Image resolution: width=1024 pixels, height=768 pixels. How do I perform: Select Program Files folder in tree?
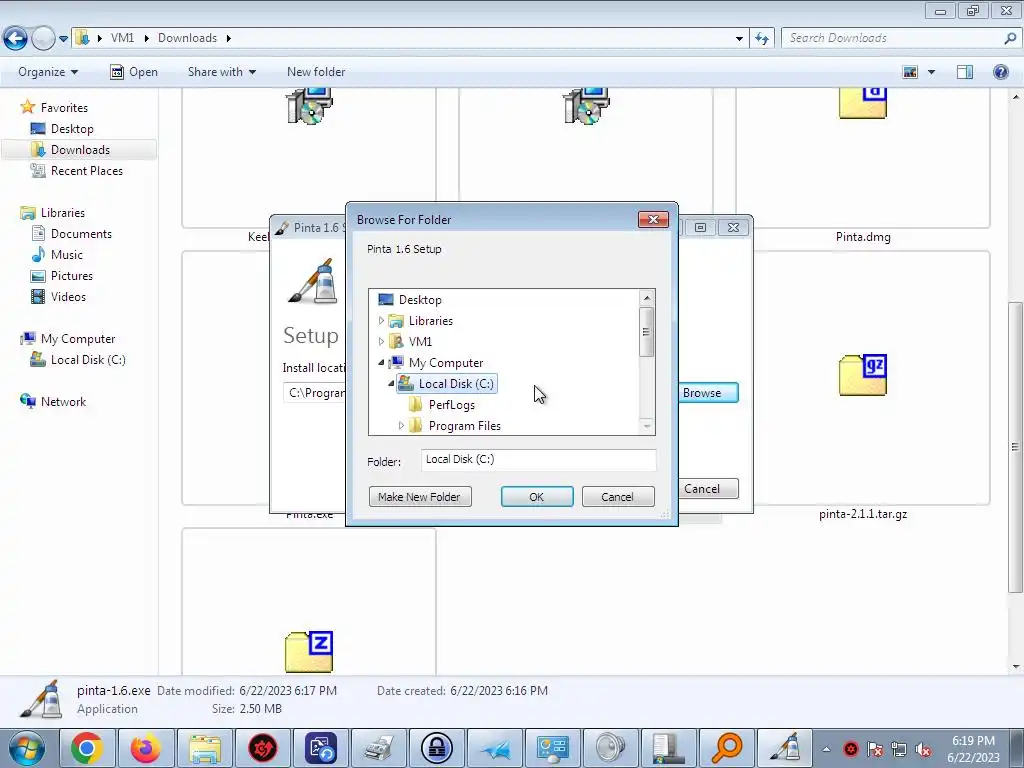464,425
